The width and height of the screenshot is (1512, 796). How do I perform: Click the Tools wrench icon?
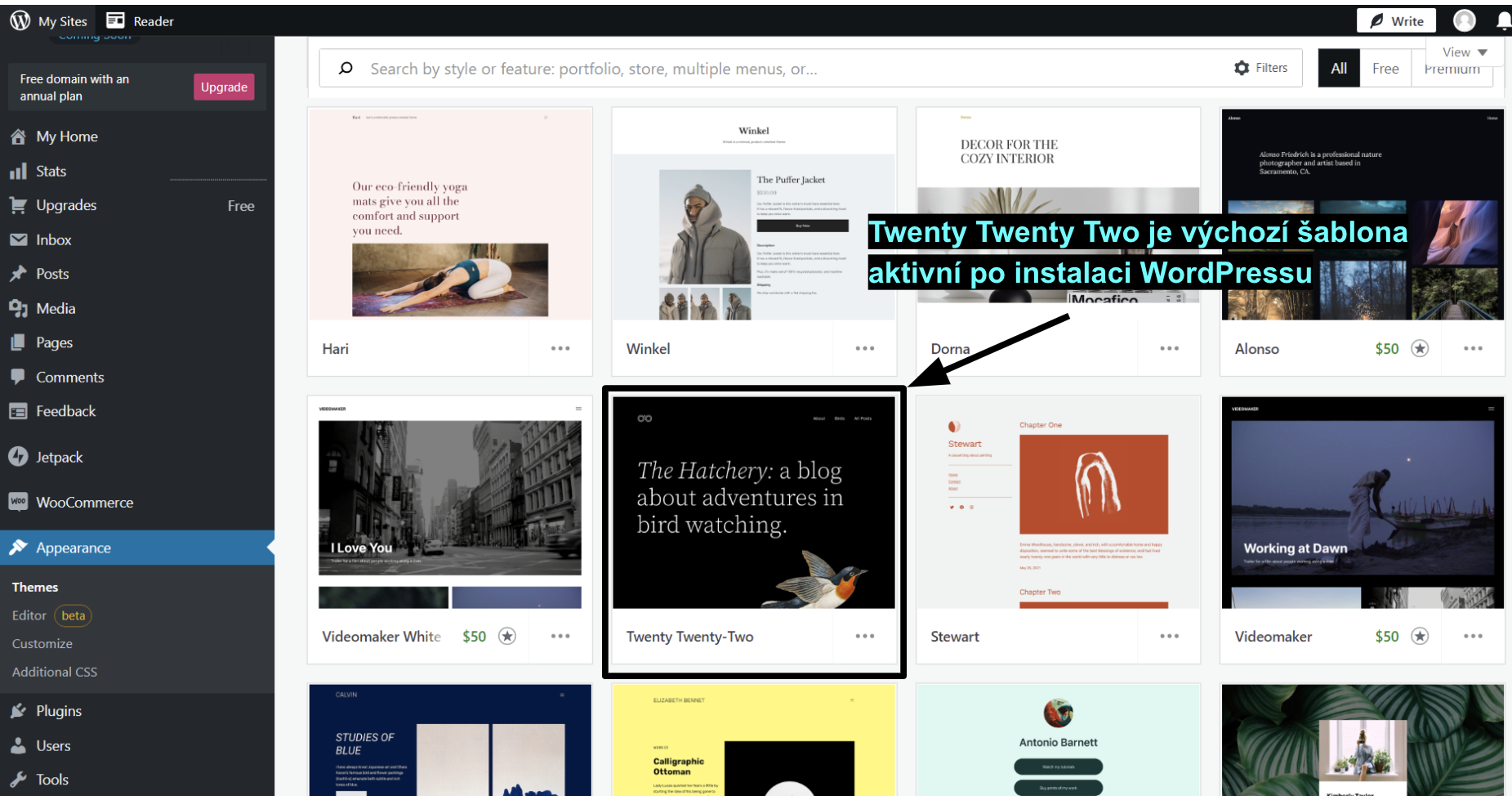coord(18,780)
